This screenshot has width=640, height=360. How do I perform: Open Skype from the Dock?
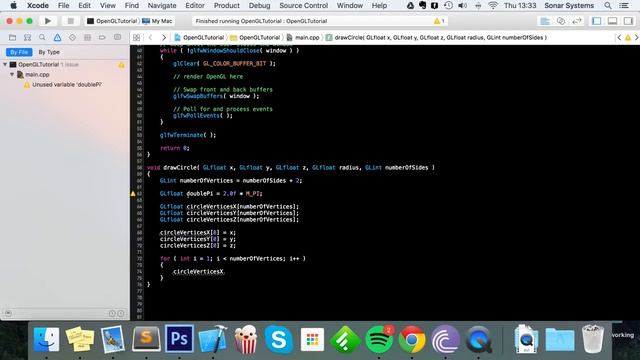(x=279, y=339)
